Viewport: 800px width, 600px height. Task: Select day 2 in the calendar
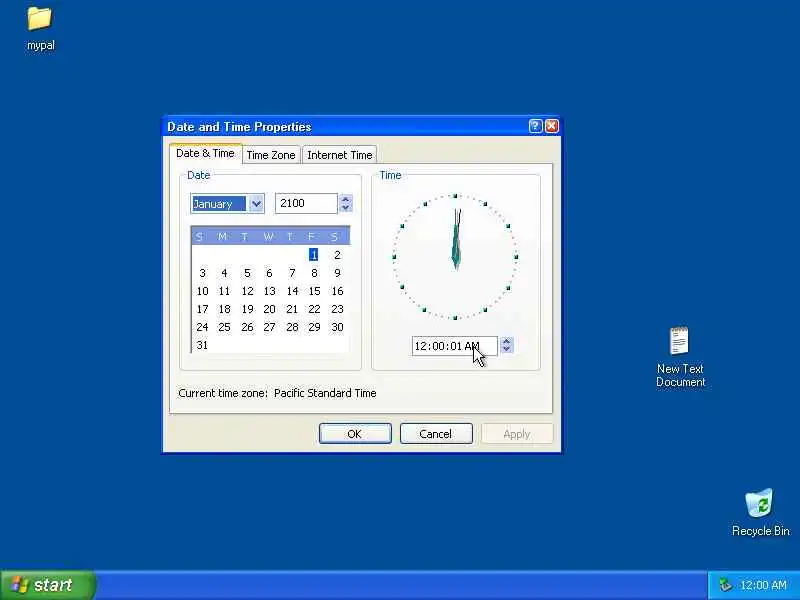point(337,255)
